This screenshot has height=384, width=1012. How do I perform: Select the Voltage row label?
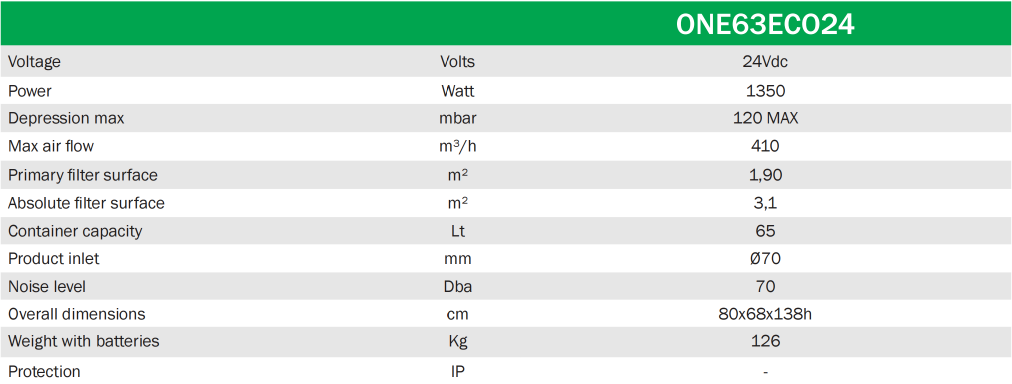[x=34, y=61]
